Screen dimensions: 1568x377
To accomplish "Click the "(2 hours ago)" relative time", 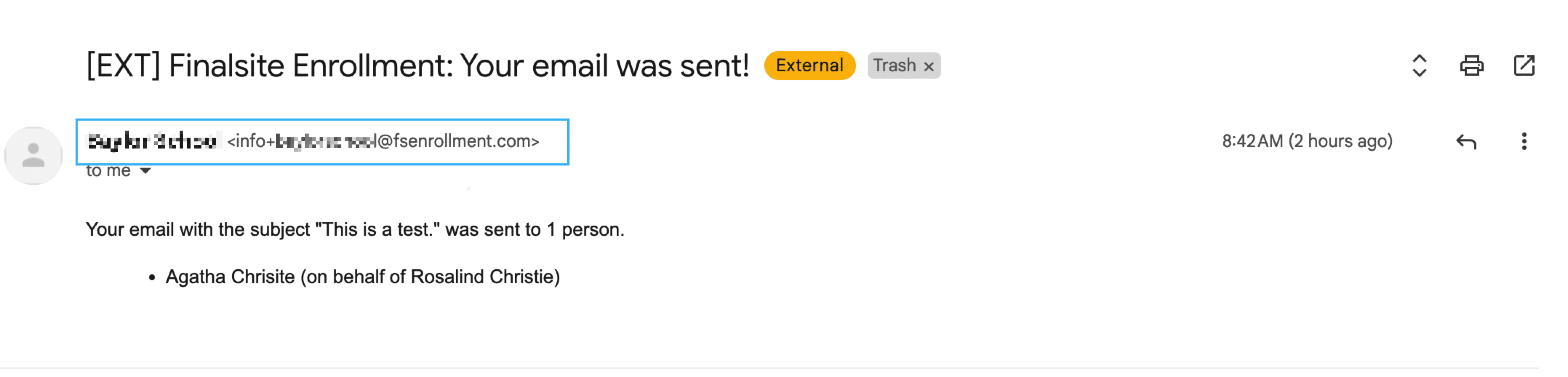I will coord(1340,141).
